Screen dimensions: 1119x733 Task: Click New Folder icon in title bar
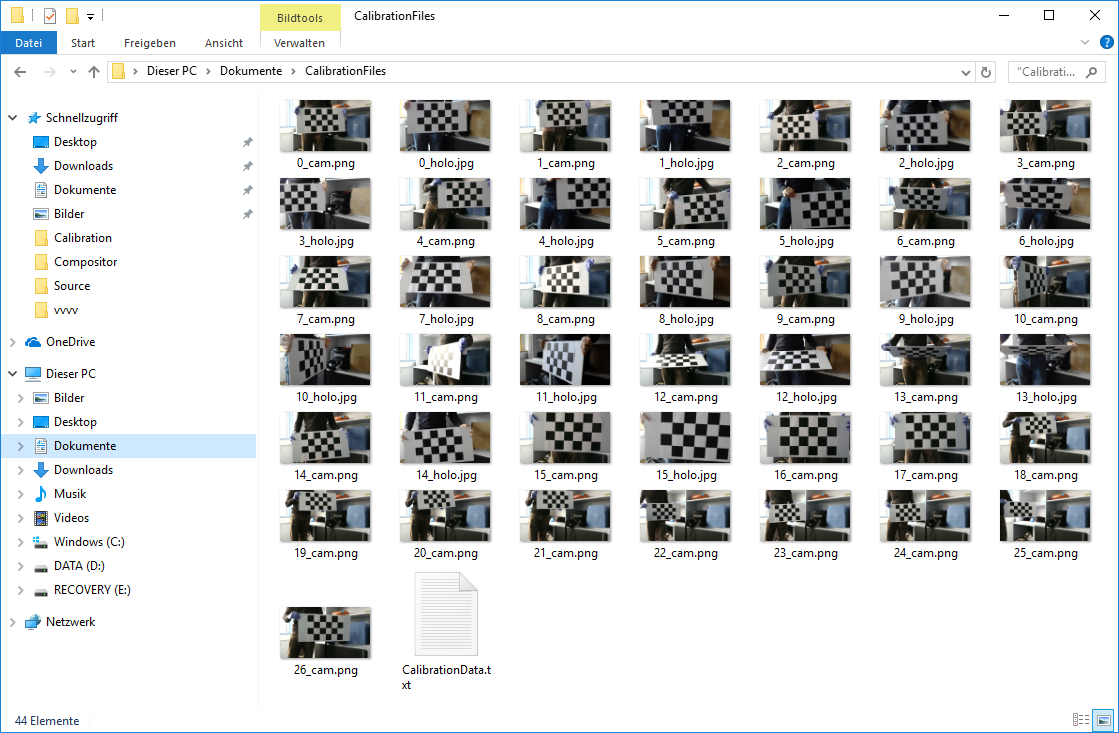point(72,16)
